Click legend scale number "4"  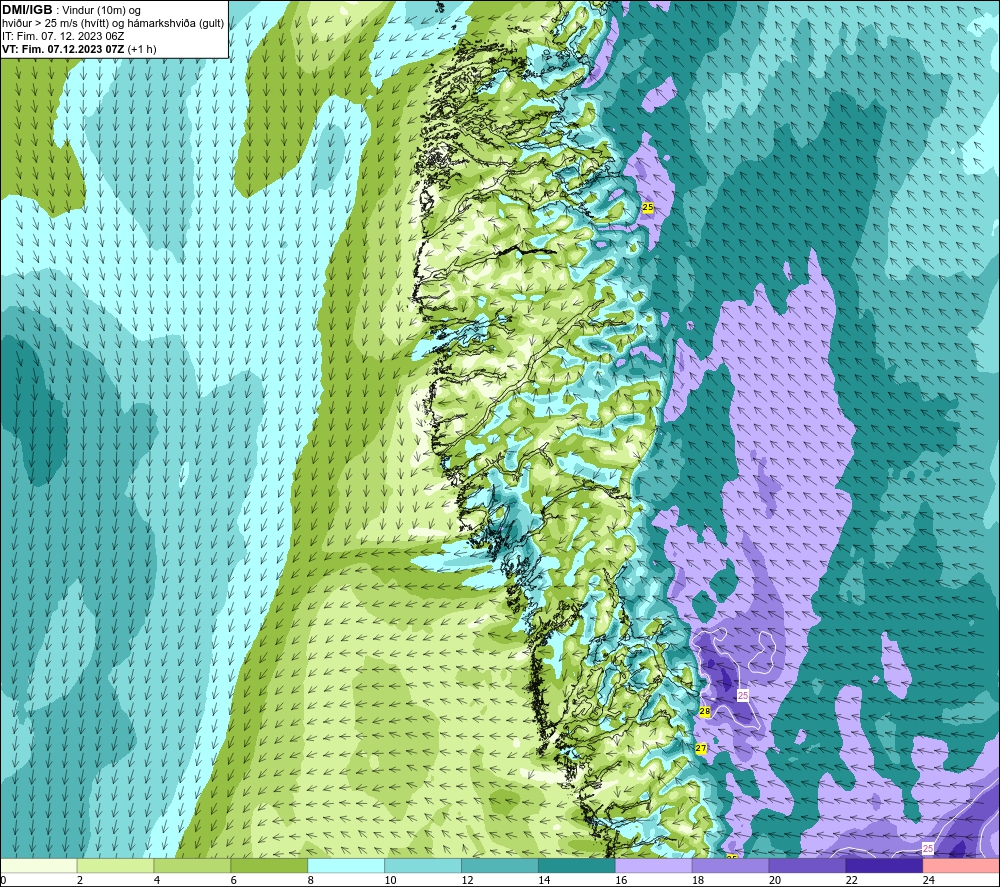(157, 880)
